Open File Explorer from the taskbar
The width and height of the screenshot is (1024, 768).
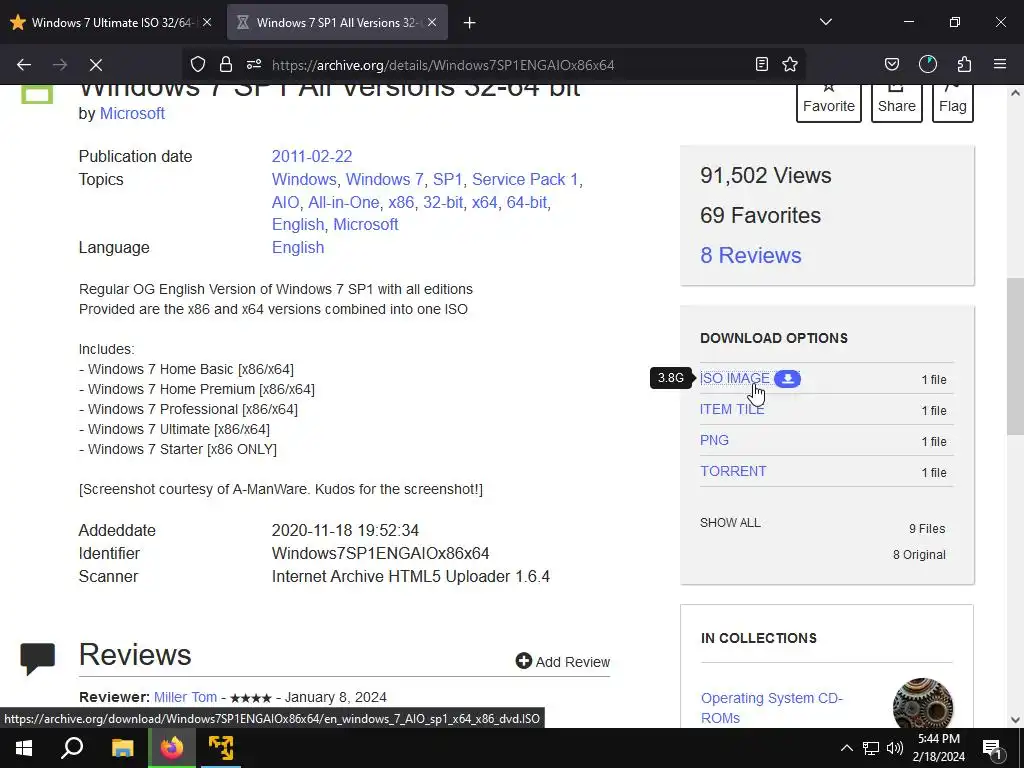click(122, 748)
